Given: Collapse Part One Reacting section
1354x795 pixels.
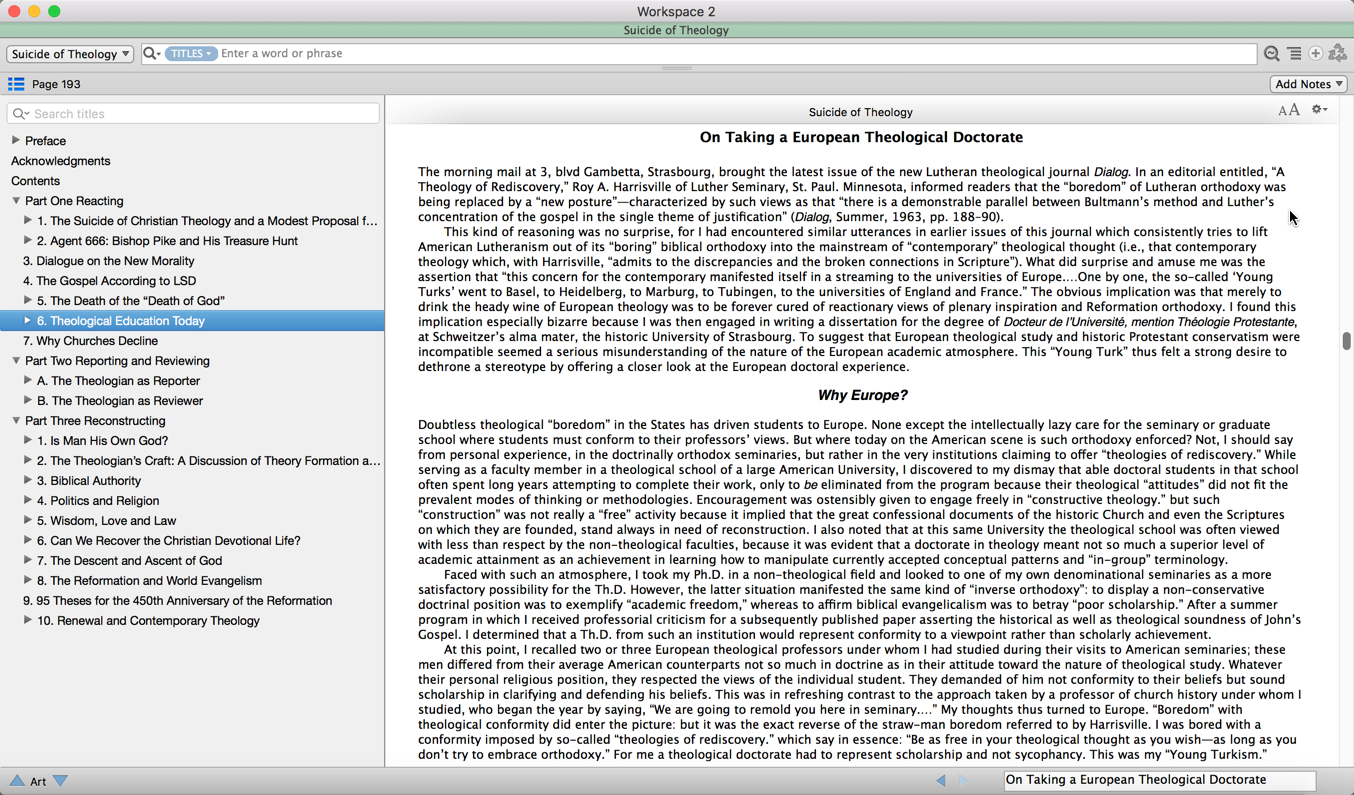Looking at the screenshot, I should click(x=15, y=201).
